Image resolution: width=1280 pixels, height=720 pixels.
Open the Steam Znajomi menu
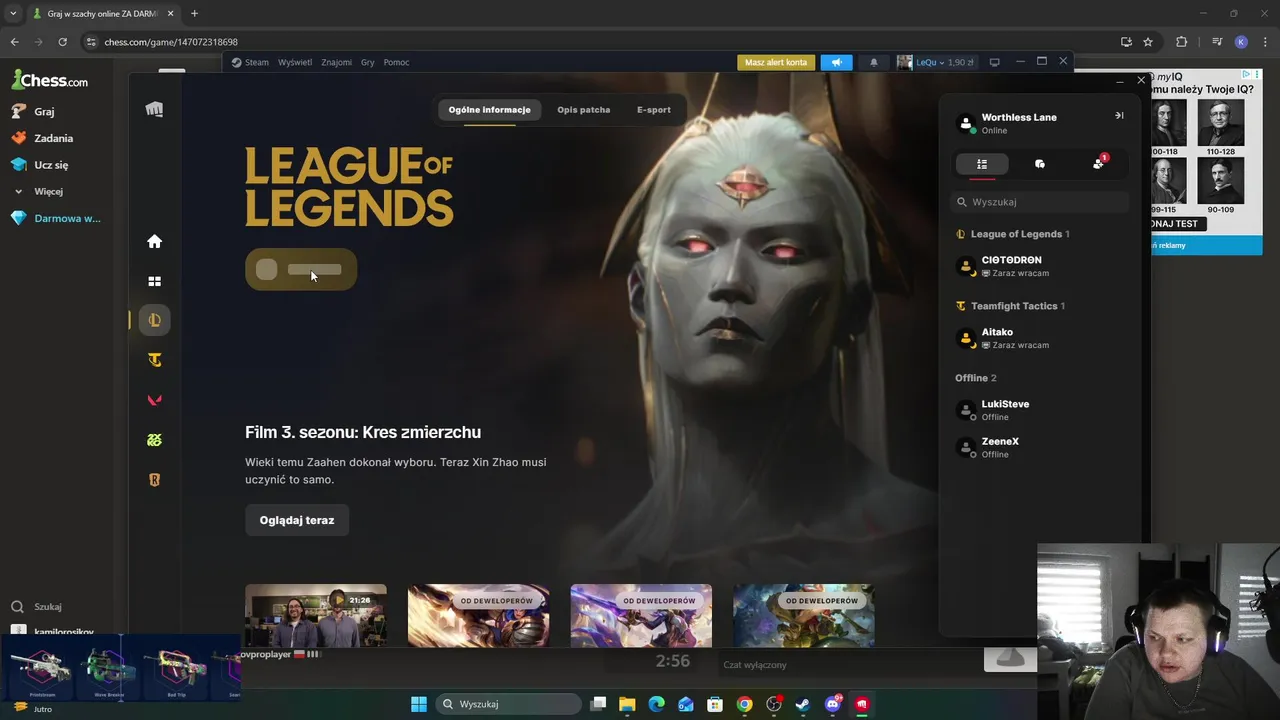(x=336, y=62)
